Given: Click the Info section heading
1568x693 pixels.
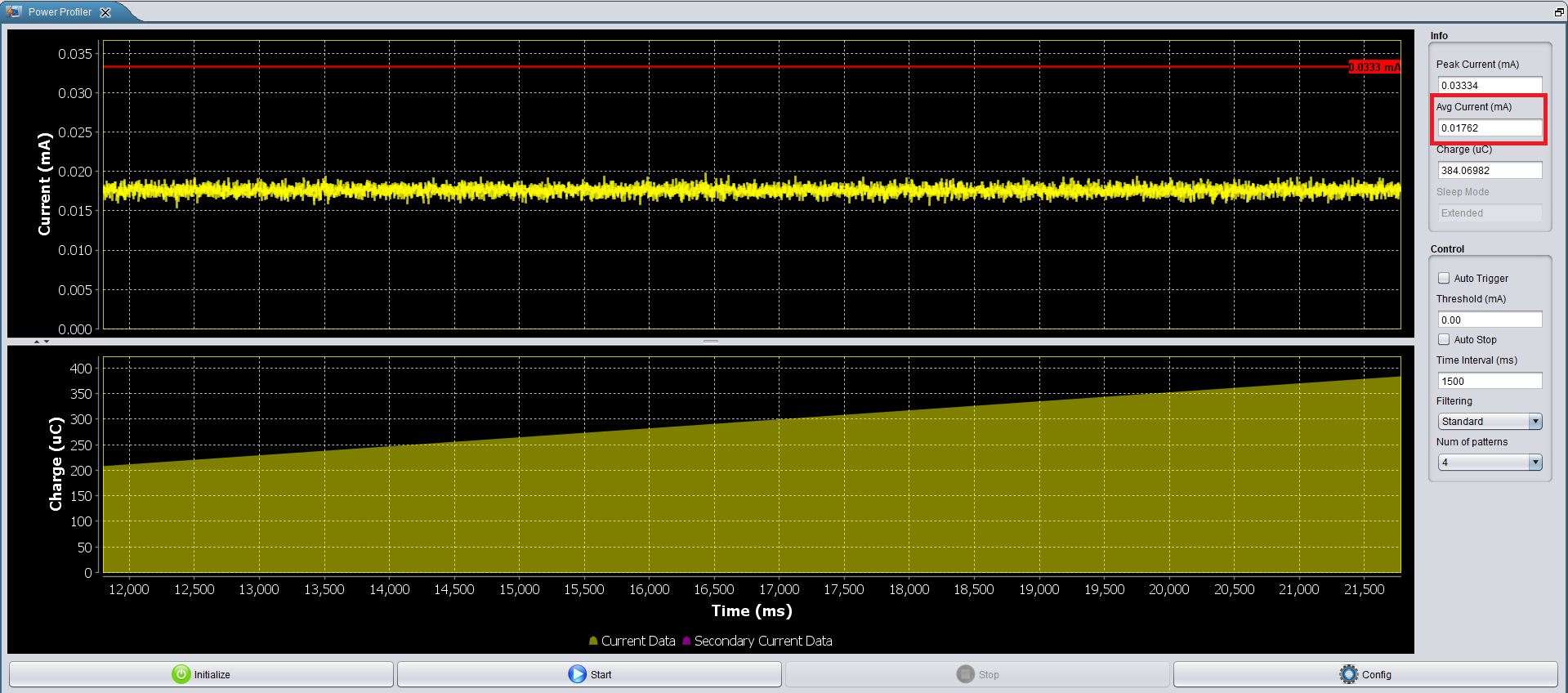Looking at the screenshot, I should 1439,36.
